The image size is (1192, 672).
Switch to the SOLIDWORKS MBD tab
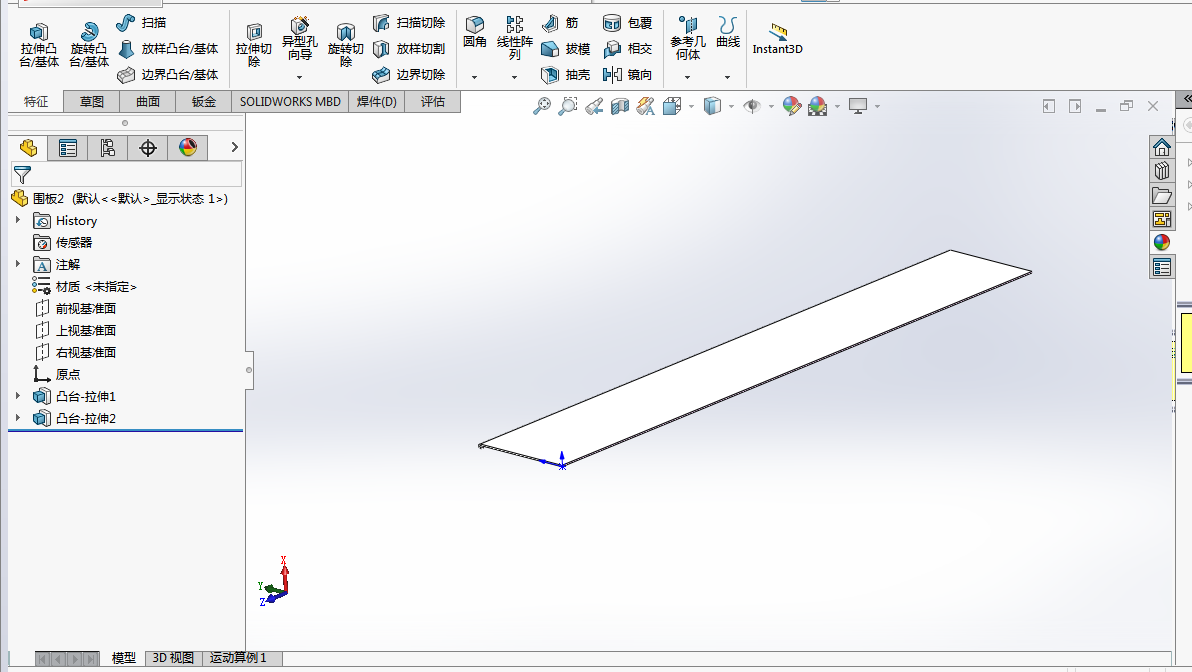click(290, 102)
